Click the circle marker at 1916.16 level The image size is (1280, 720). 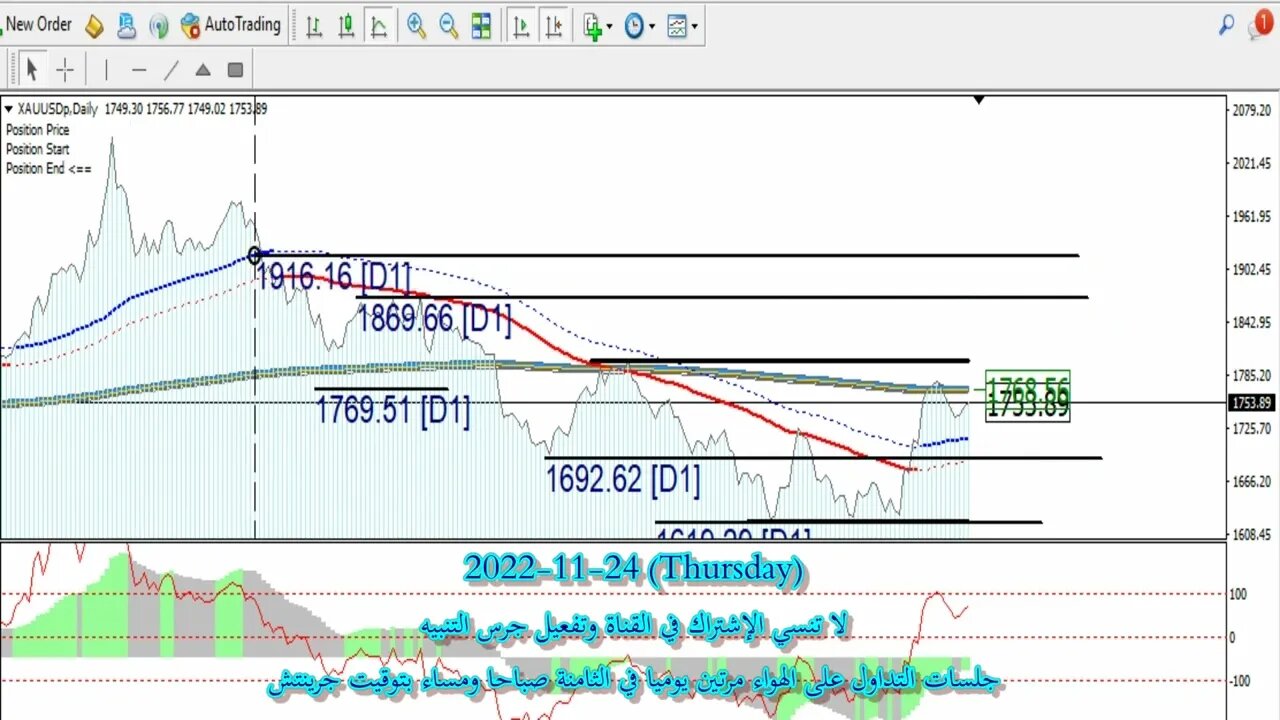click(x=255, y=256)
